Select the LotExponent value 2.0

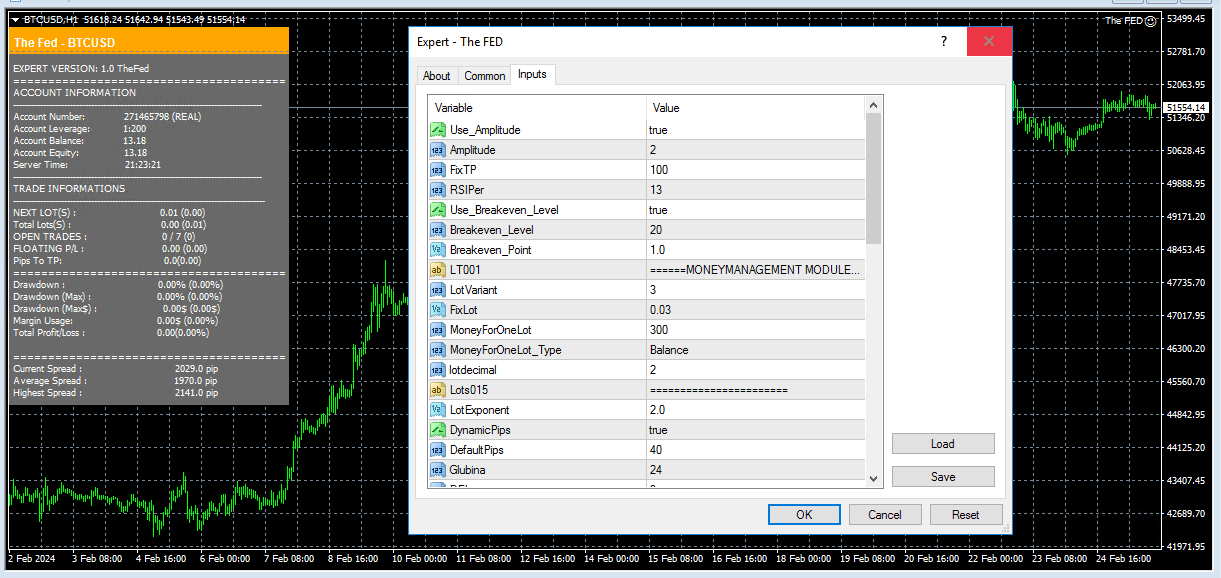click(x=755, y=410)
